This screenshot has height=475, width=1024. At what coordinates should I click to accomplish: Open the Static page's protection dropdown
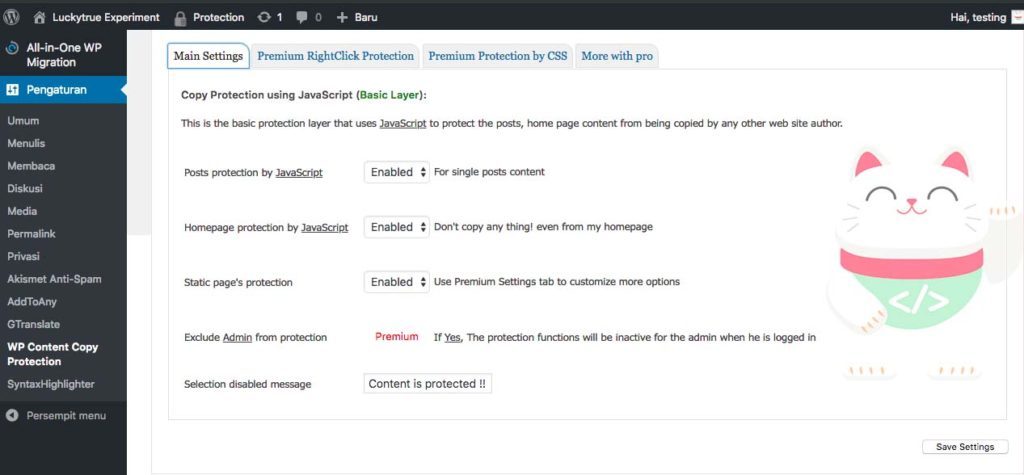(397, 282)
